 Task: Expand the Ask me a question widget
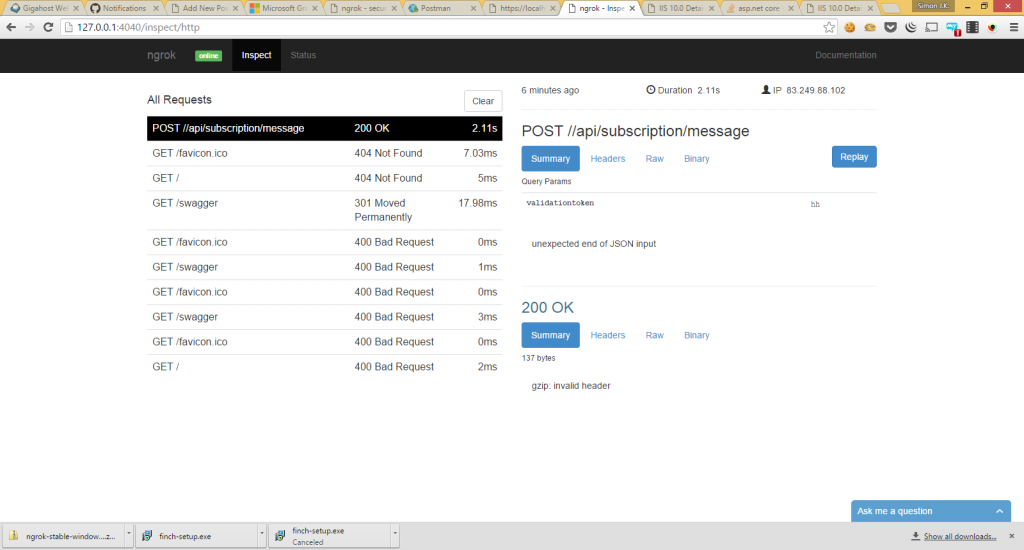pyautogui.click(x=1001, y=511)
